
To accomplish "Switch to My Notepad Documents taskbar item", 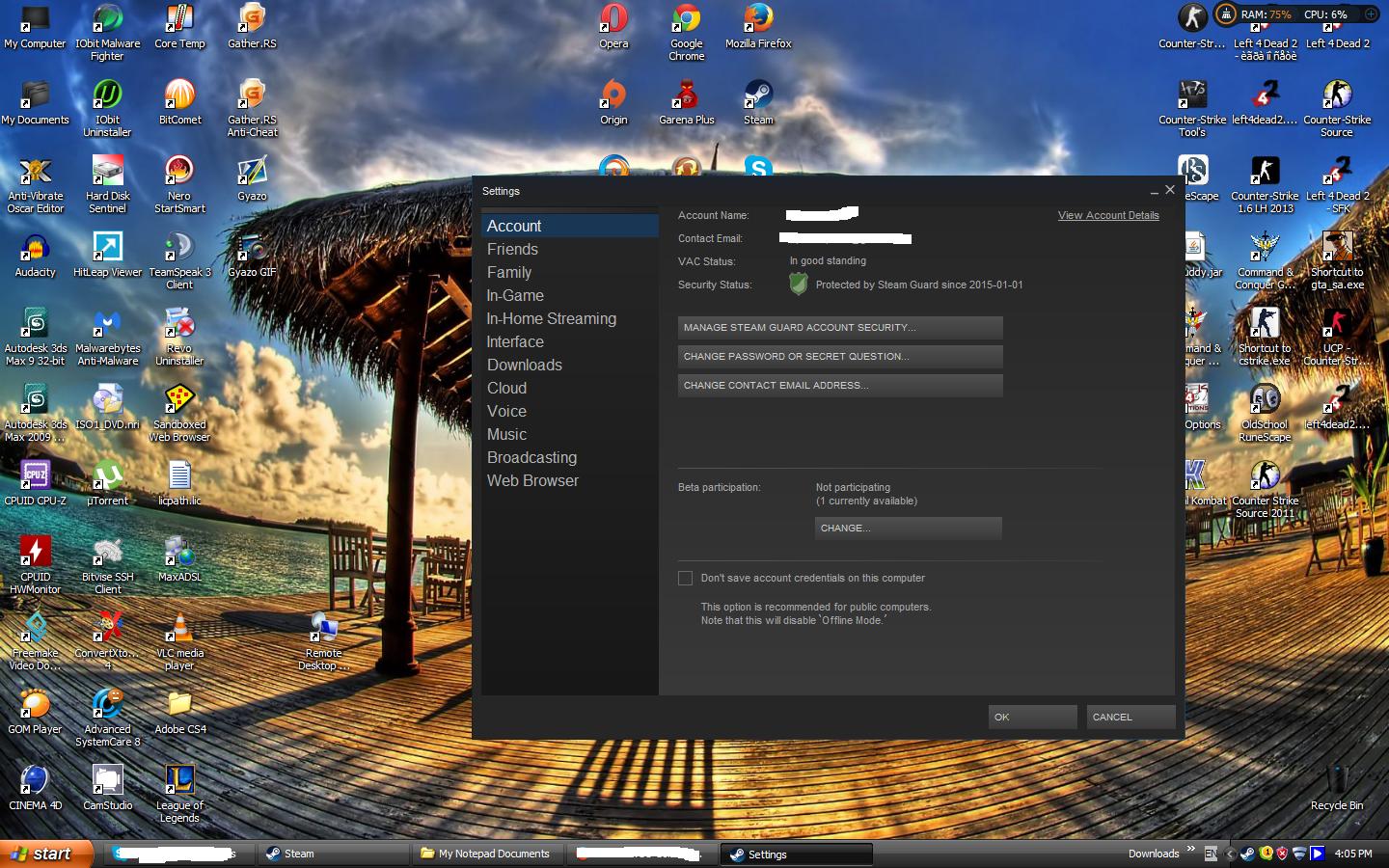I will pos(487,854).
